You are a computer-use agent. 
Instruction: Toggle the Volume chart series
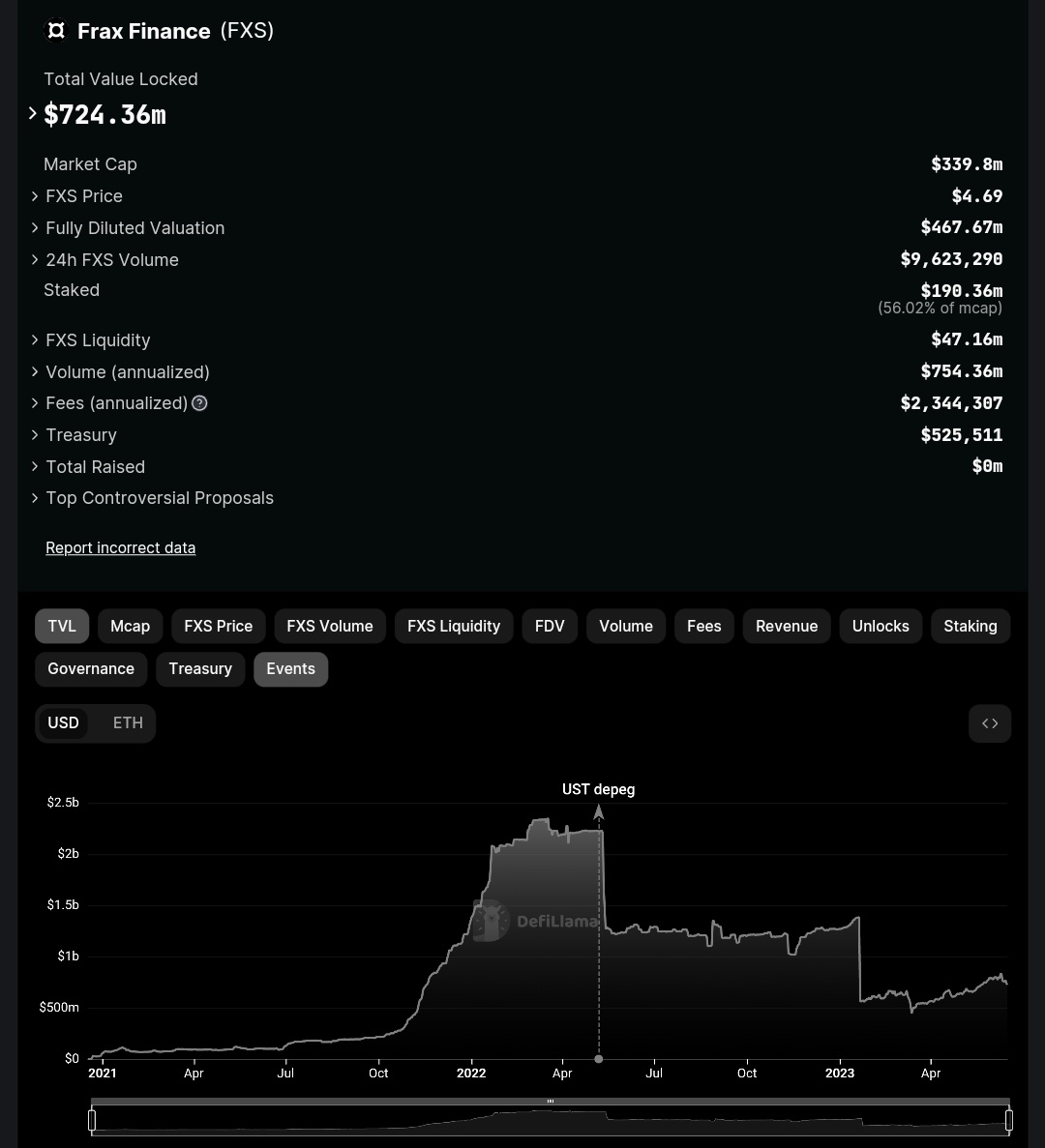pos(625,626)
